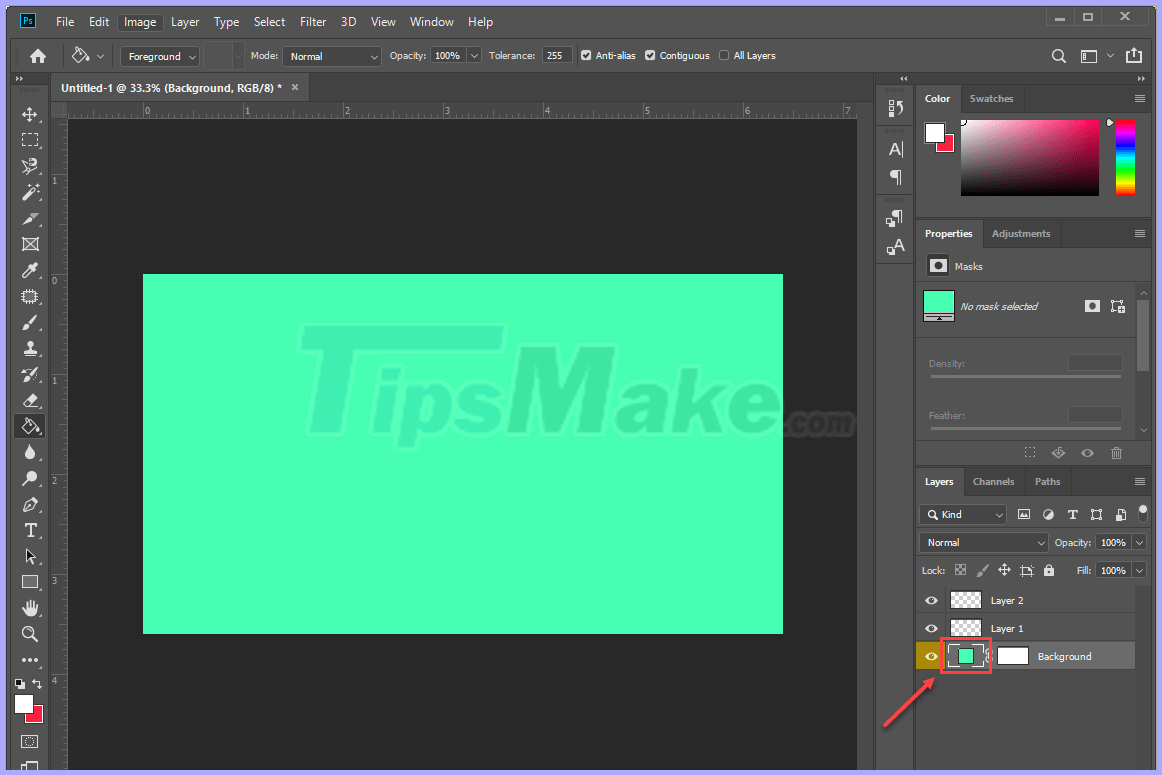The height and width of the screenshot is (775, 1162).
Task: Select the Brush tool
Action: (x=30, y=322)
